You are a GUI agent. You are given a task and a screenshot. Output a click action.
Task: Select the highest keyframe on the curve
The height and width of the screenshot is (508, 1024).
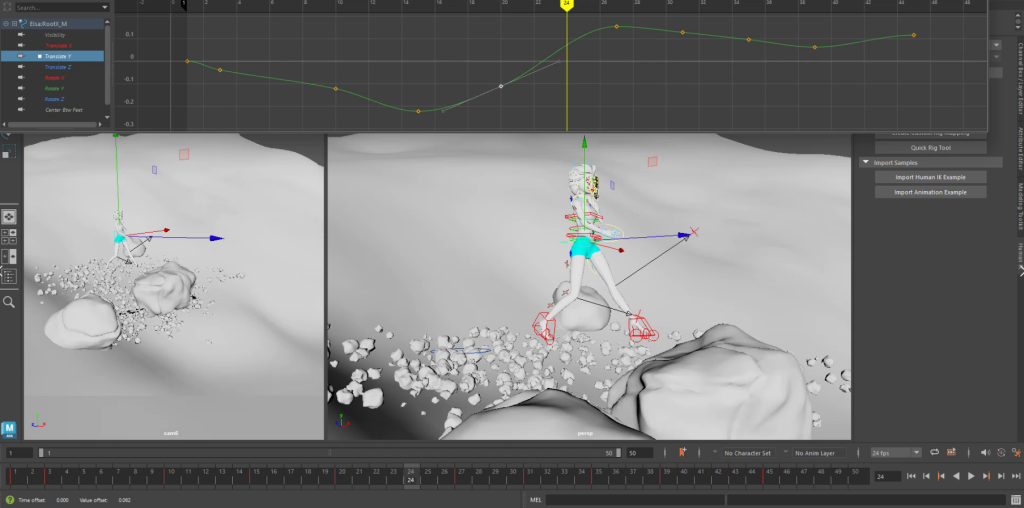click(616, 26)
